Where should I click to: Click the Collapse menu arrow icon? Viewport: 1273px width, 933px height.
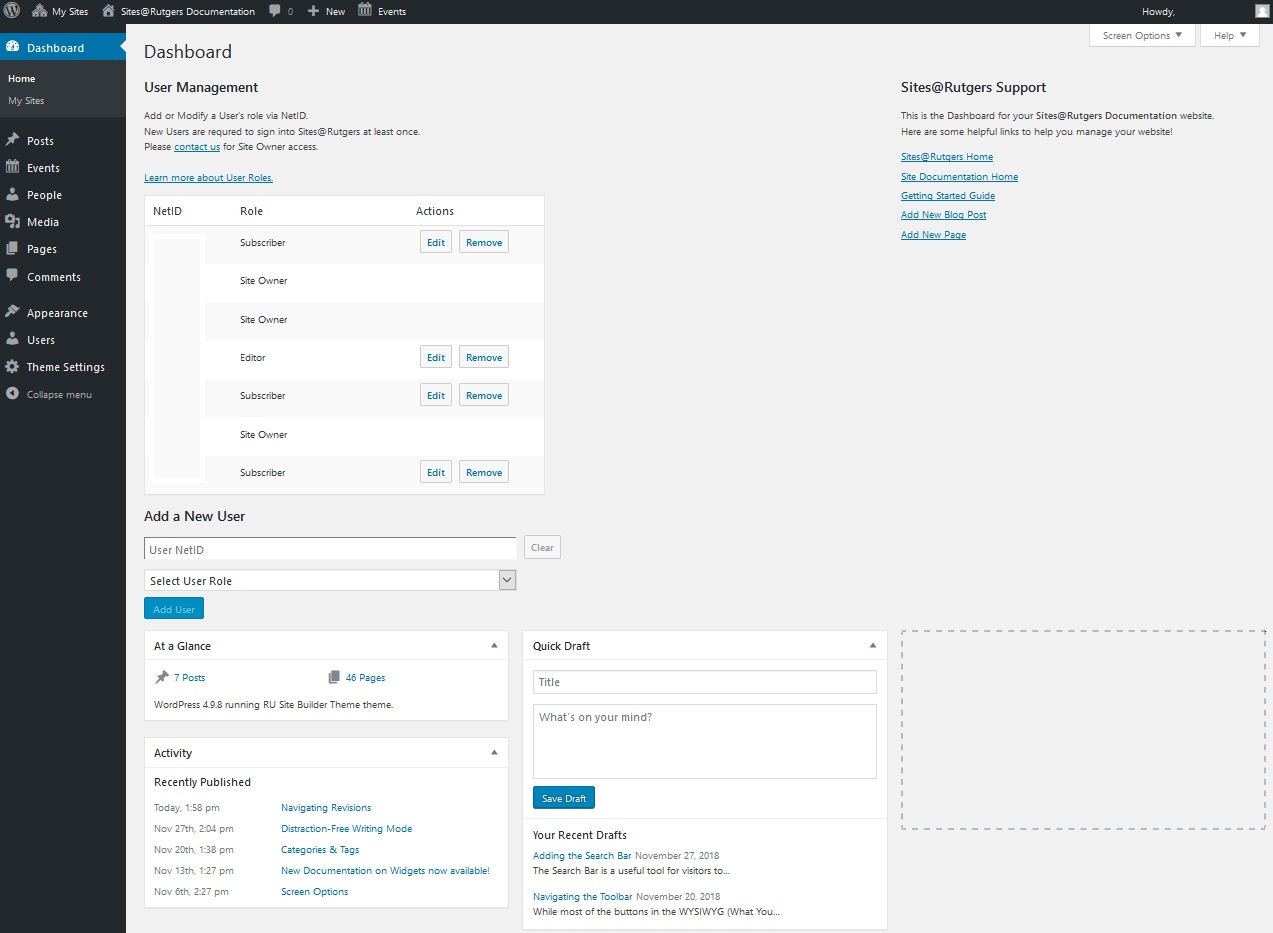(x=12, y=394)
